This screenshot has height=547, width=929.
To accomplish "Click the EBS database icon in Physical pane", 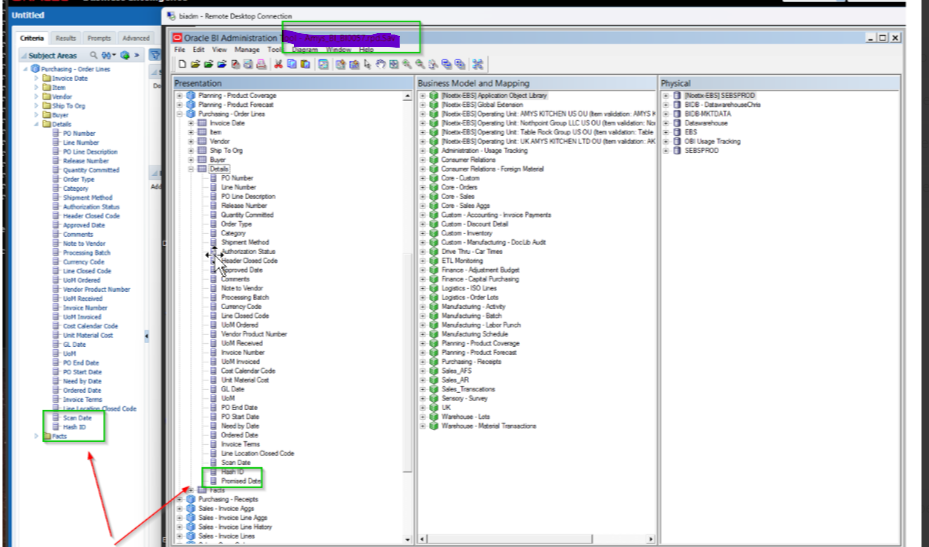I will pyautogui.click(x=677, y=132).
